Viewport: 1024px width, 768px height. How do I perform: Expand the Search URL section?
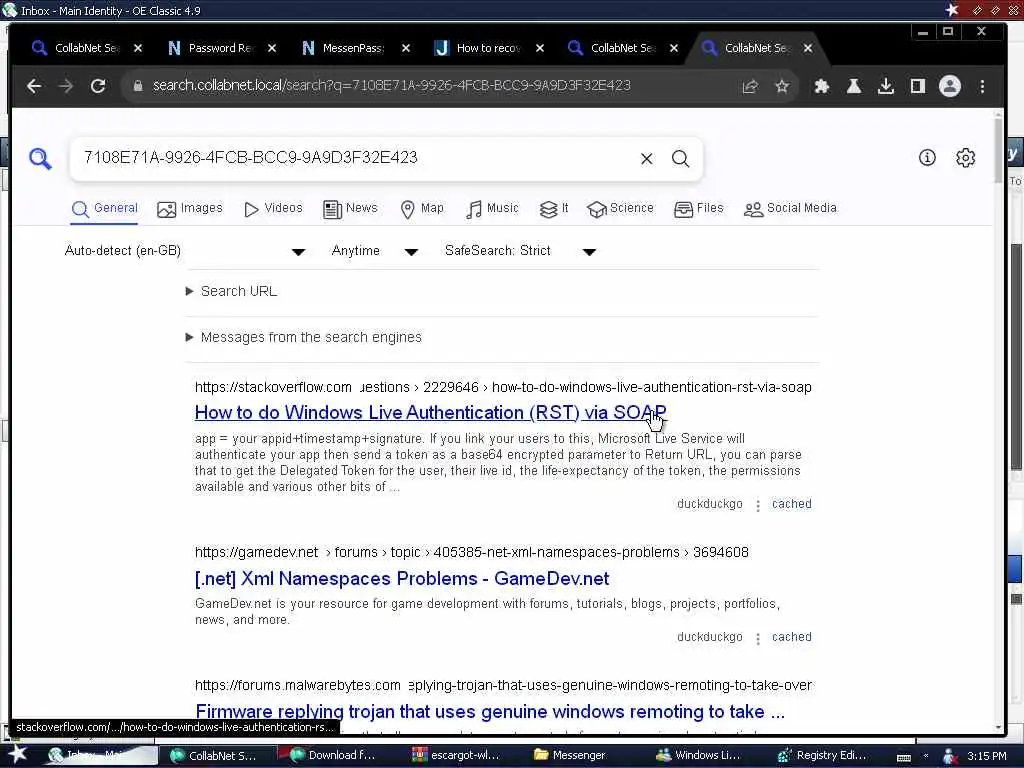point(231,291)
